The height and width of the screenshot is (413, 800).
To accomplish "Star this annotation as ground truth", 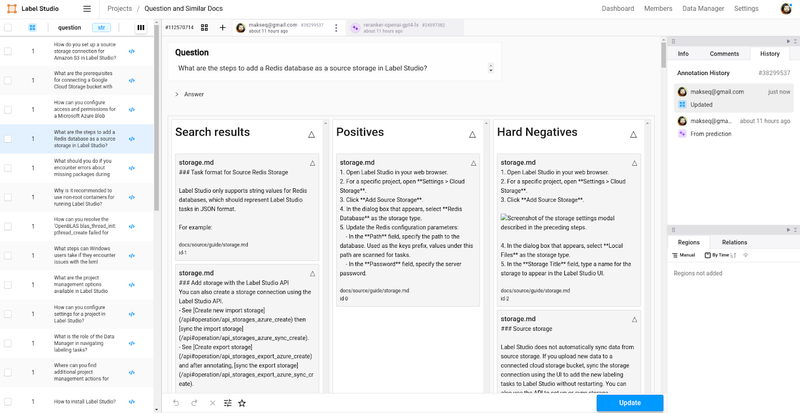I will (x=242, y=403).
